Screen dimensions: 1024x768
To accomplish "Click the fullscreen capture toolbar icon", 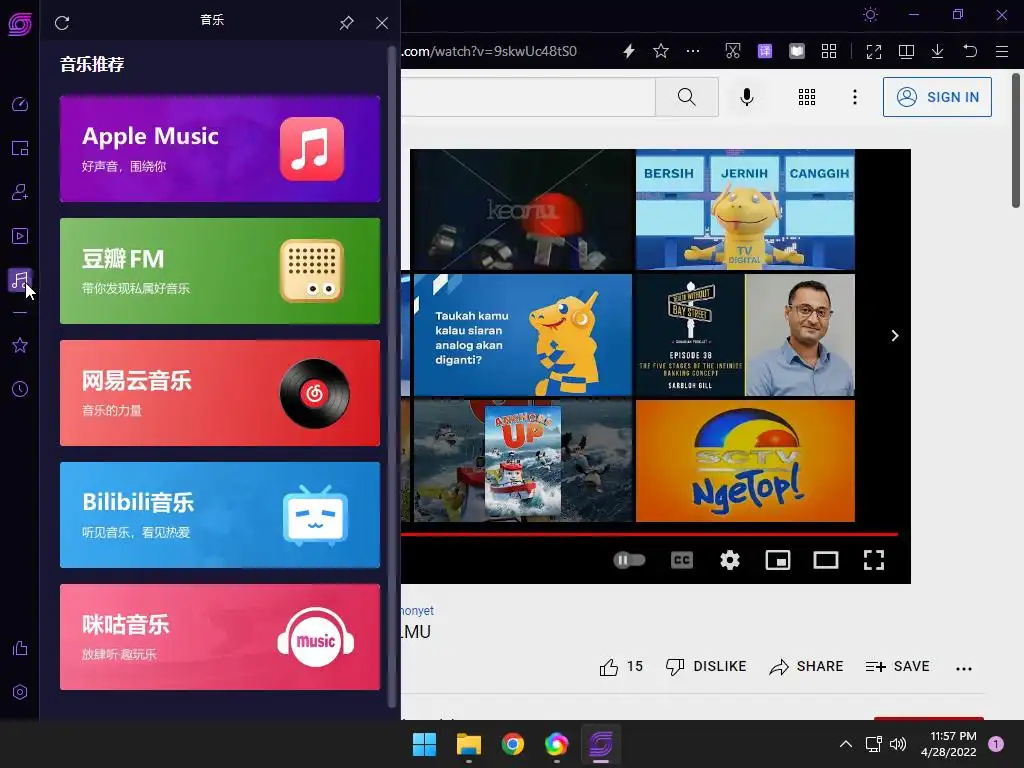I will click(x=874, y=51).
